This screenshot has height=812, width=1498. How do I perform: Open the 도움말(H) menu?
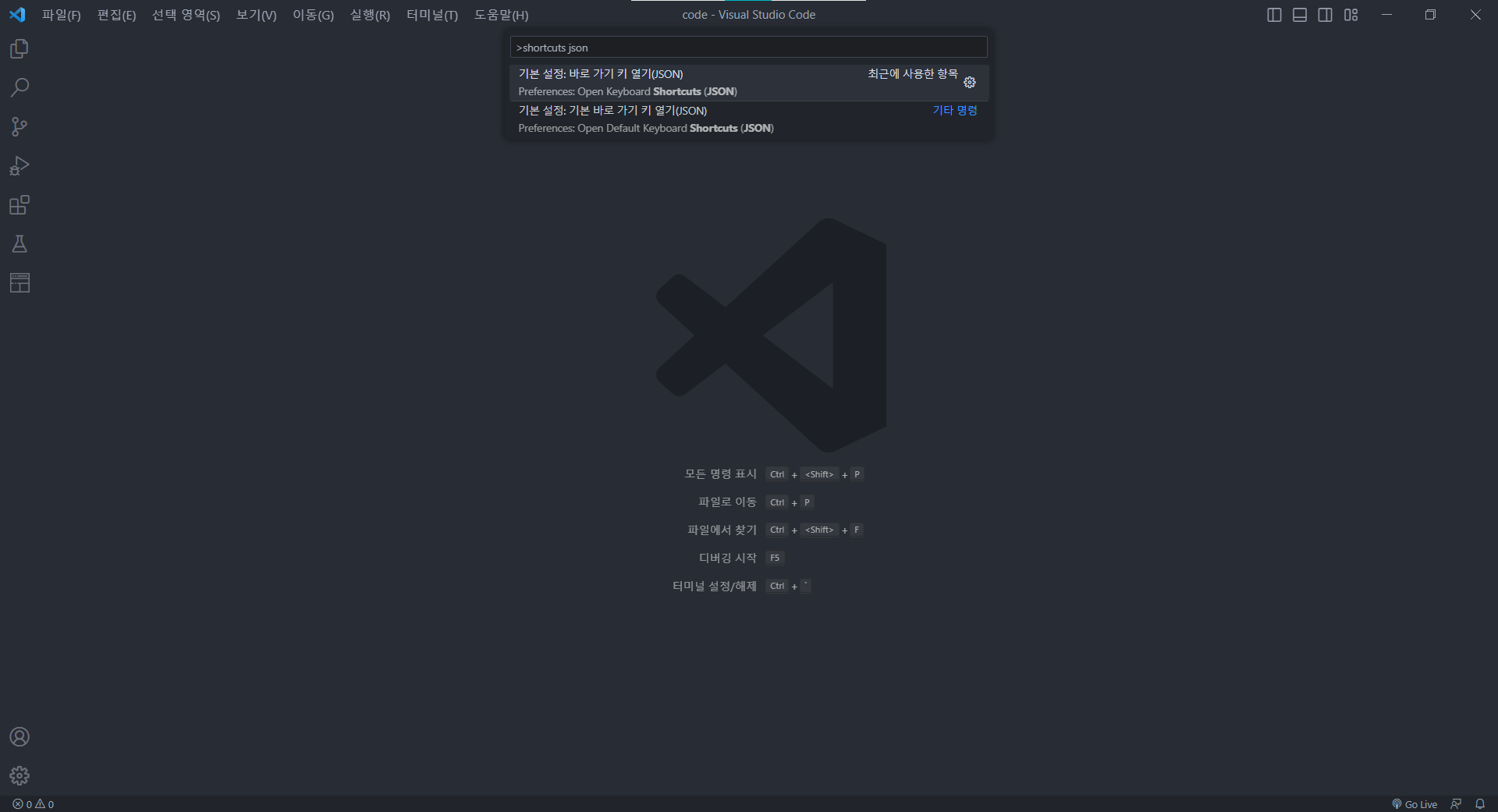[x=501, y=15]
